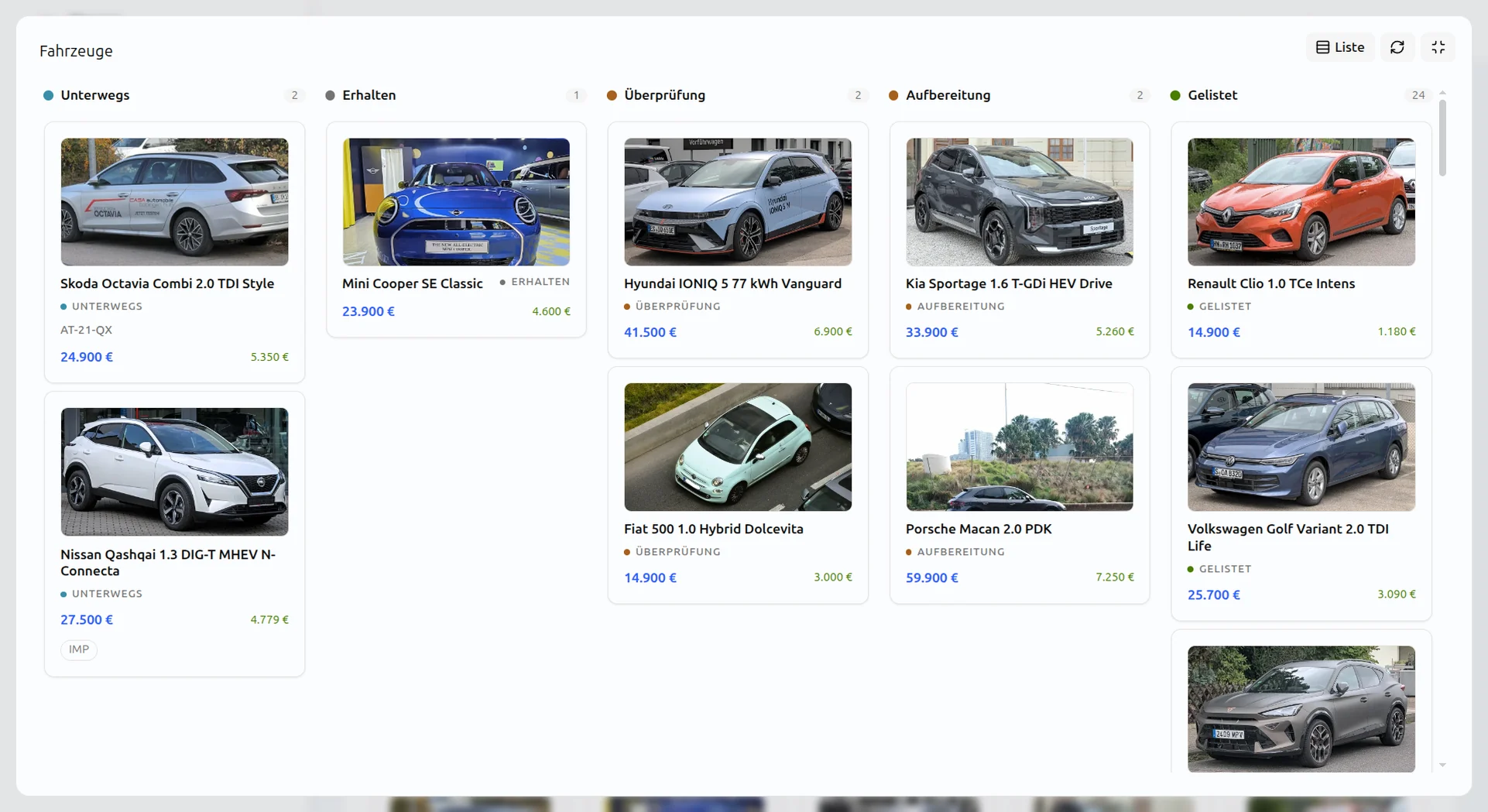Click the Hyundai price 41.500 €
Screen dimensions: 1488x812
pyautogui.click(x=650, y=332)
